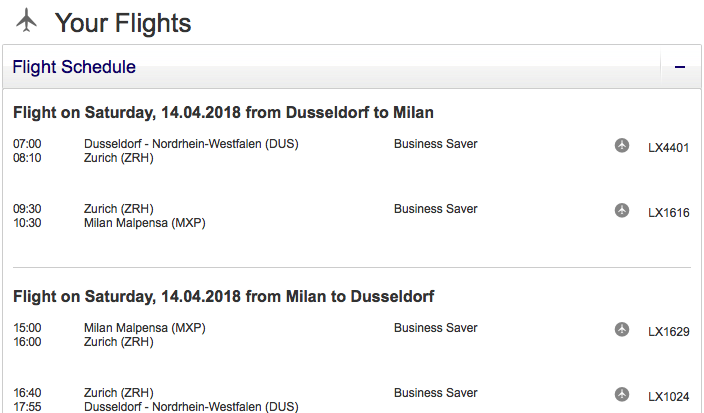Collapse the Flight Schedule section
704x413 pixels.
[x=680, y=68]
